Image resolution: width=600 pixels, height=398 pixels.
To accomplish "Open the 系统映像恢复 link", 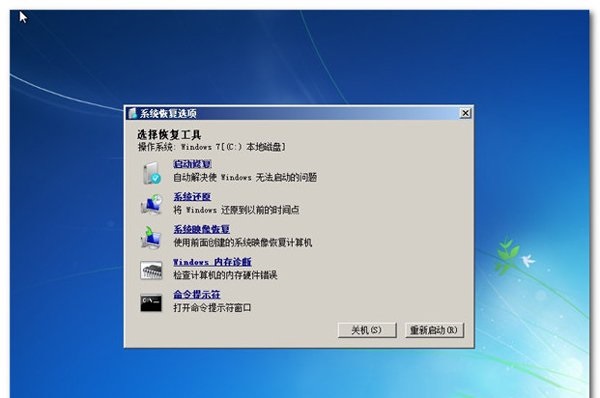I will pyautogui.click(x=201, y=229).
